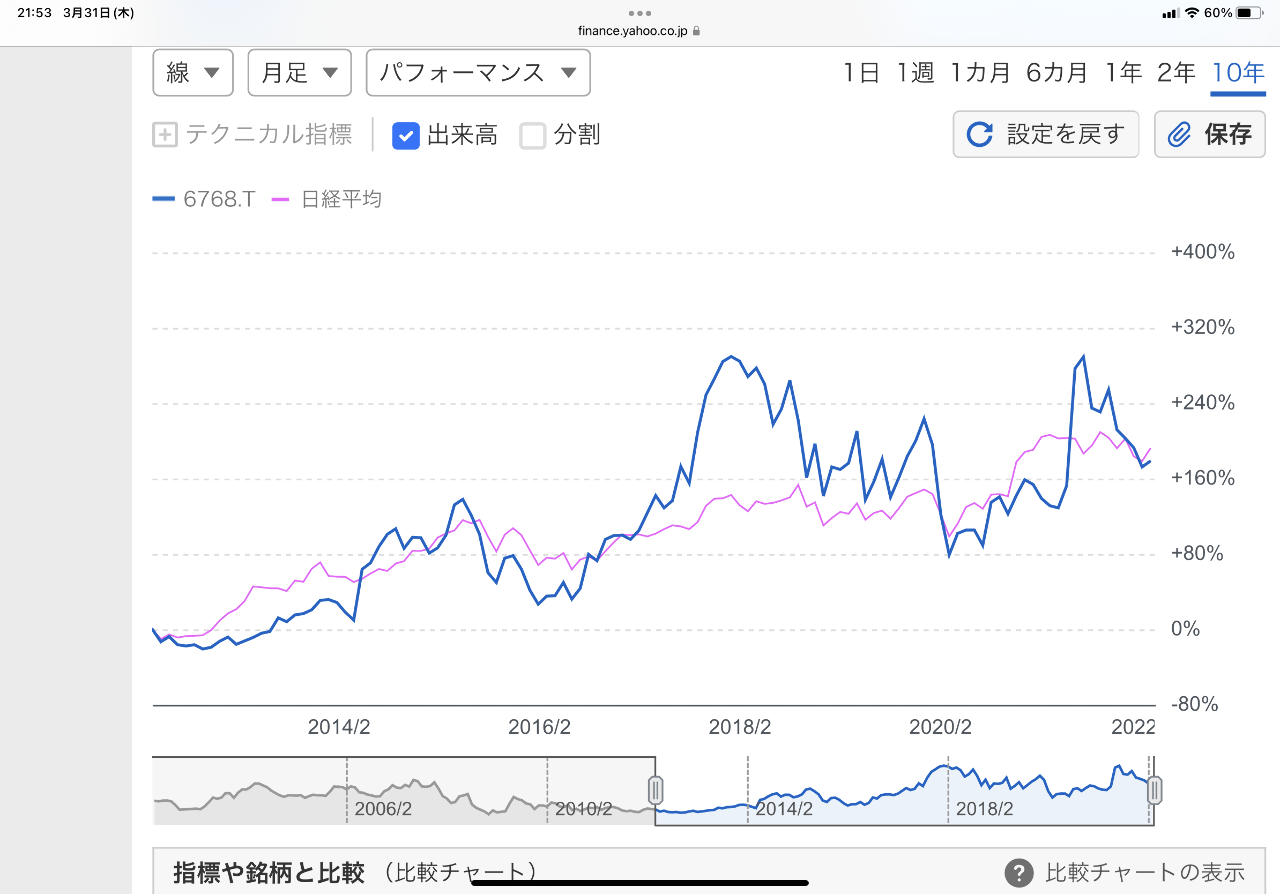
Task: Switch to the 6カ月 range tab
Action: tap(1056, 73)
